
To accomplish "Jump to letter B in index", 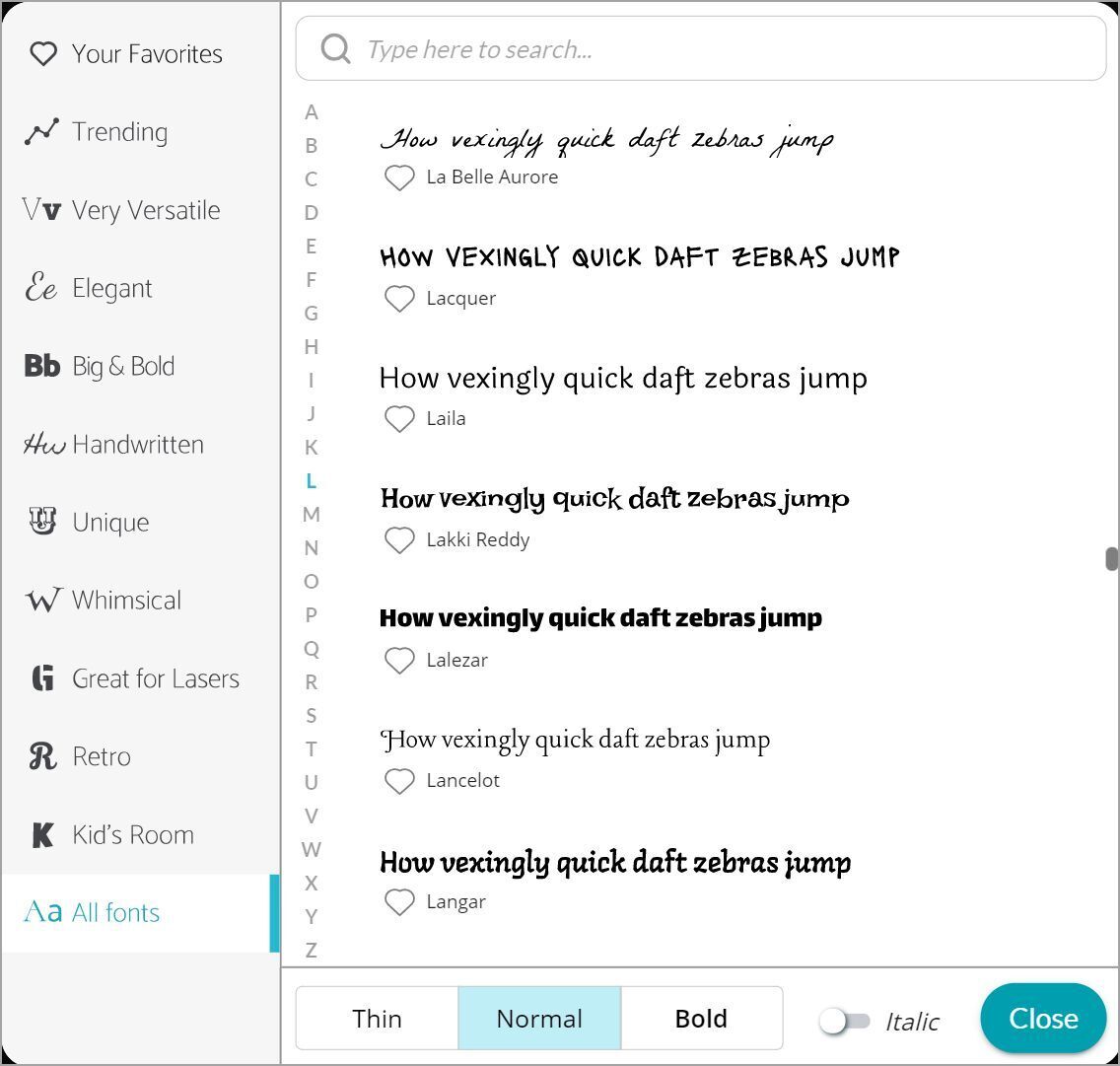I will tap(311, 146).
